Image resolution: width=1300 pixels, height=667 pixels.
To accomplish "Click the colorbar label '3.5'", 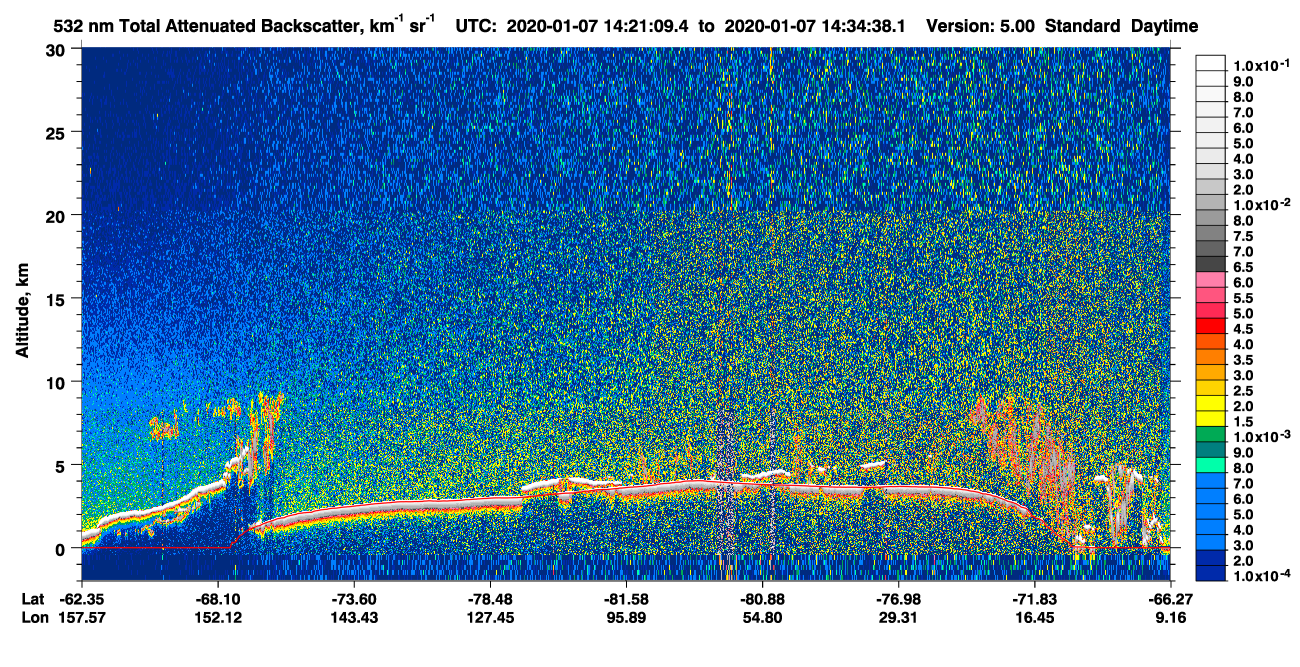I will tap(1245, 360).
